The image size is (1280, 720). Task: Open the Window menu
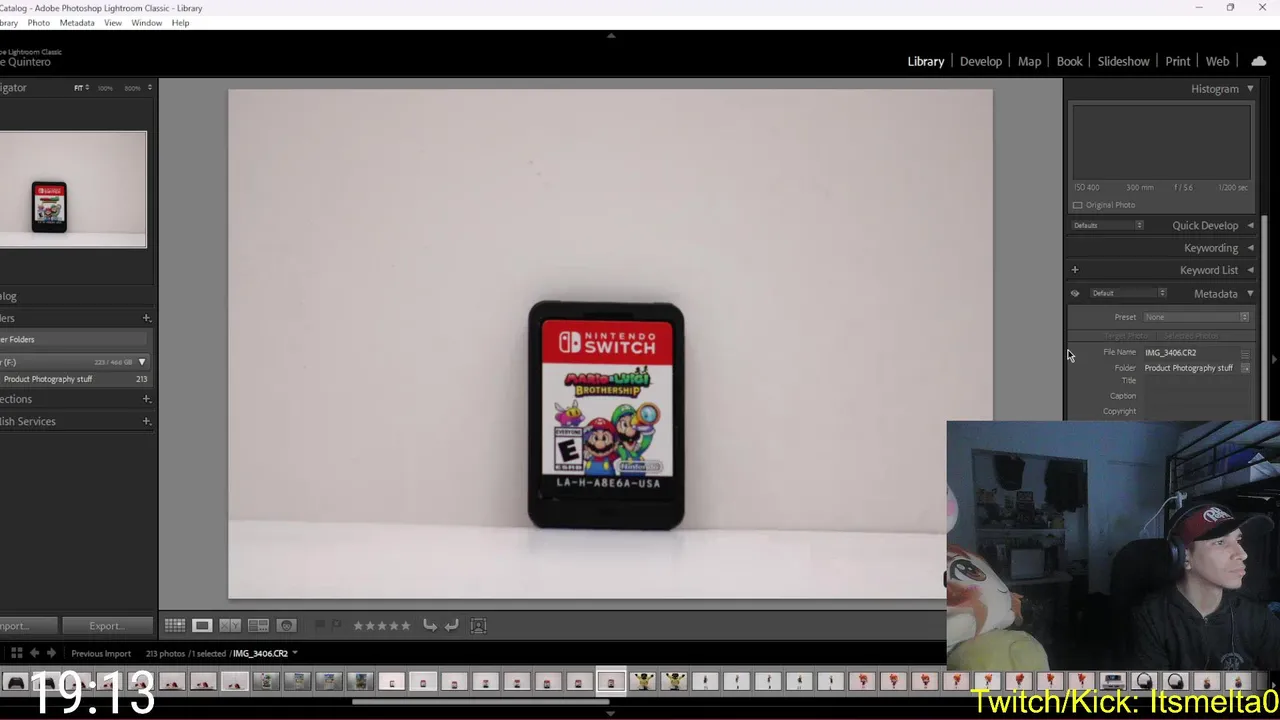(x=146, y=23)
